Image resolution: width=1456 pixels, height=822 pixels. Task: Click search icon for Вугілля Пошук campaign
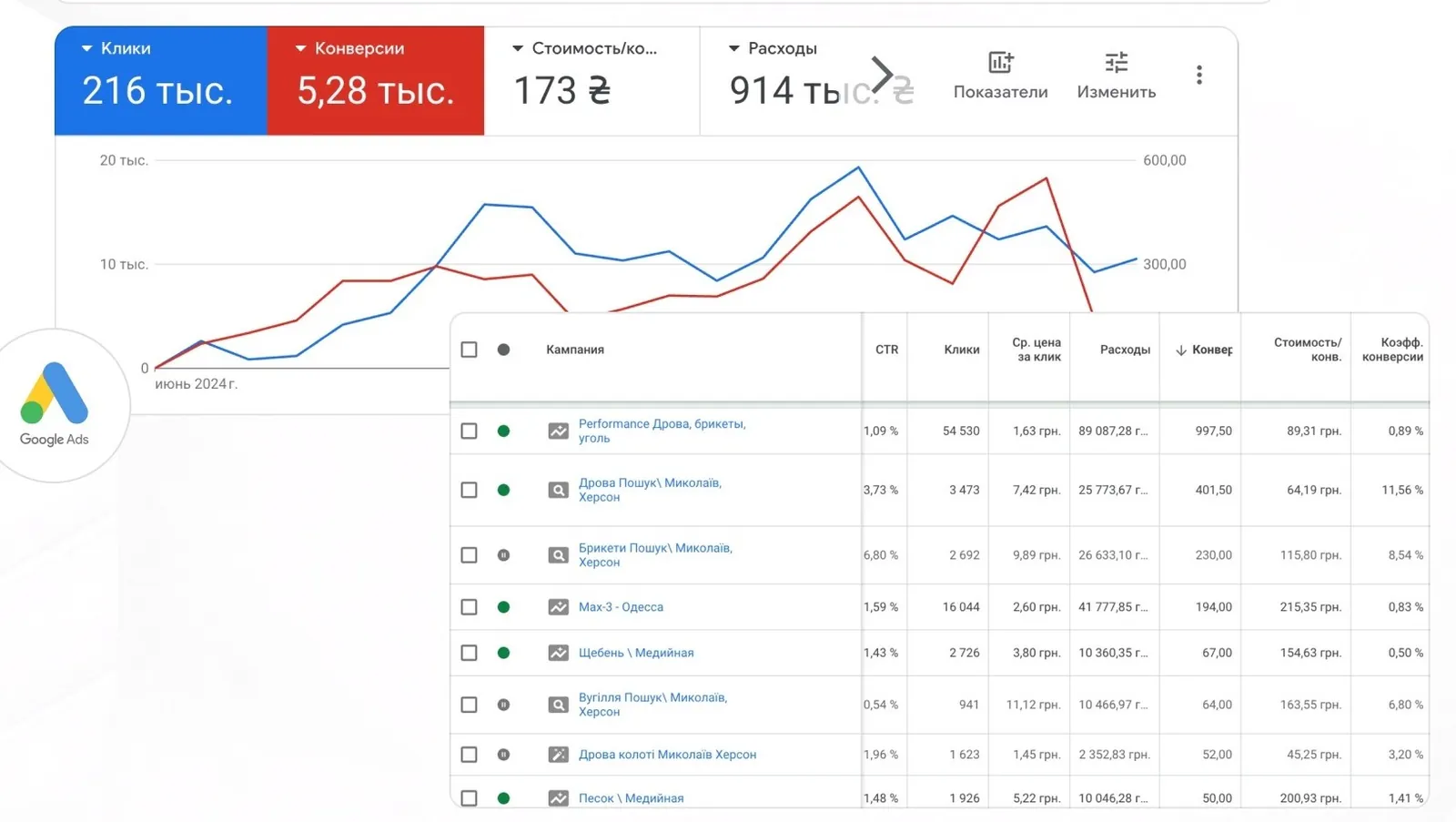point(558,705)
